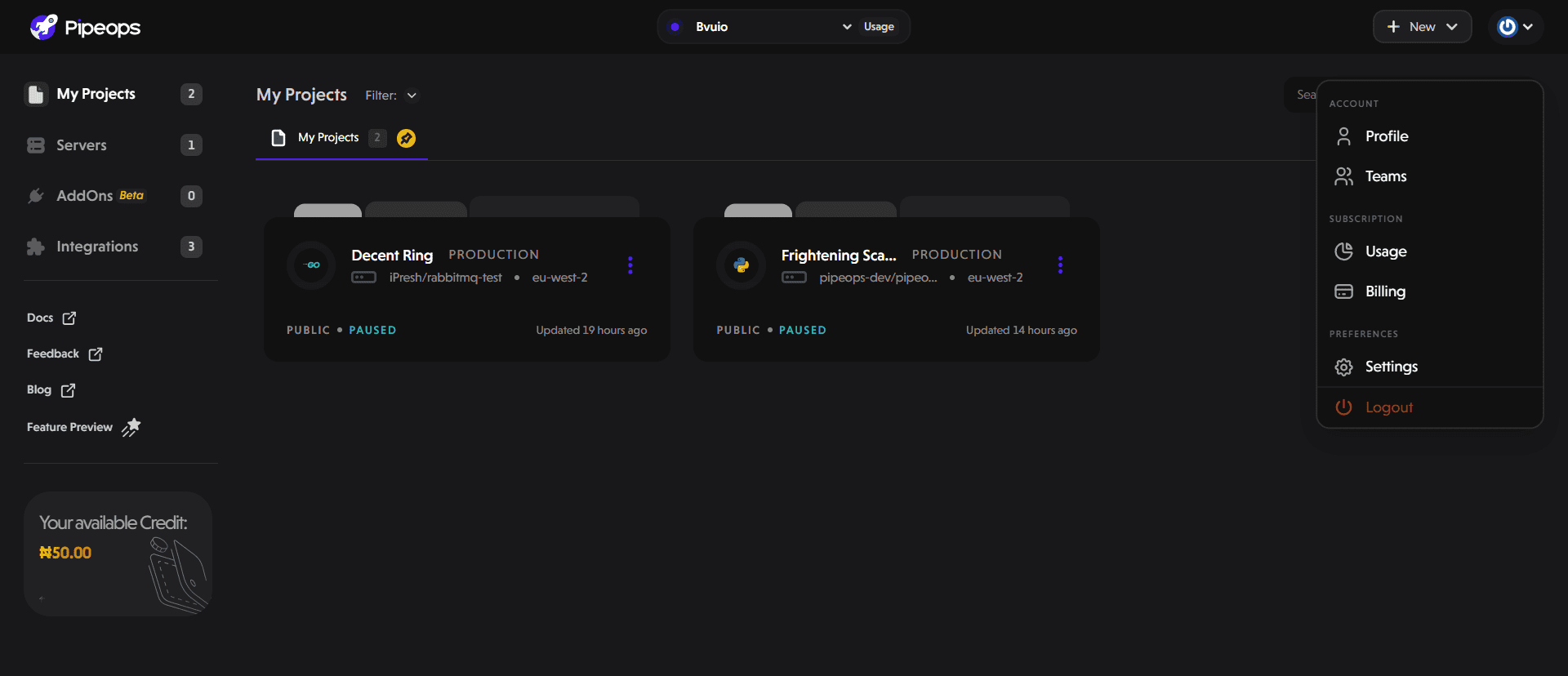Click iPresh/rabbitmq-test repository text

coord(445,278)
